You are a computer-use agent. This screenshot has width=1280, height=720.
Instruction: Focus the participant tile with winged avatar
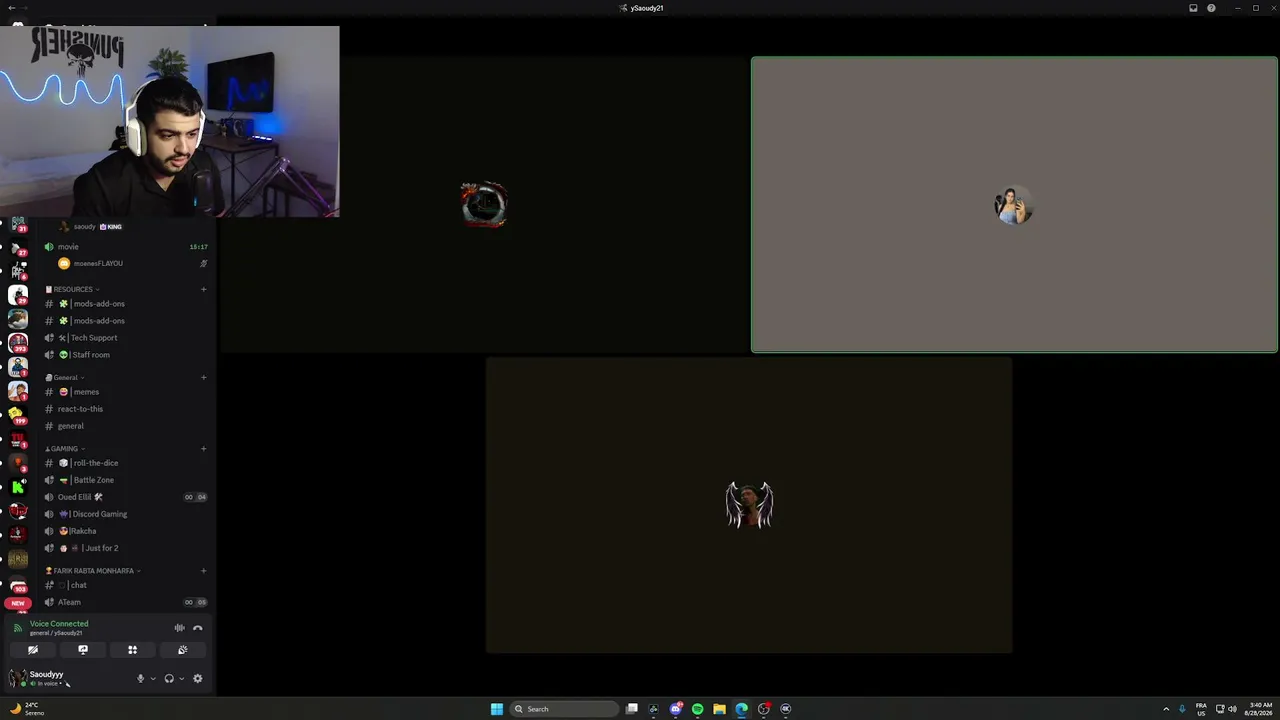(749, 505)
